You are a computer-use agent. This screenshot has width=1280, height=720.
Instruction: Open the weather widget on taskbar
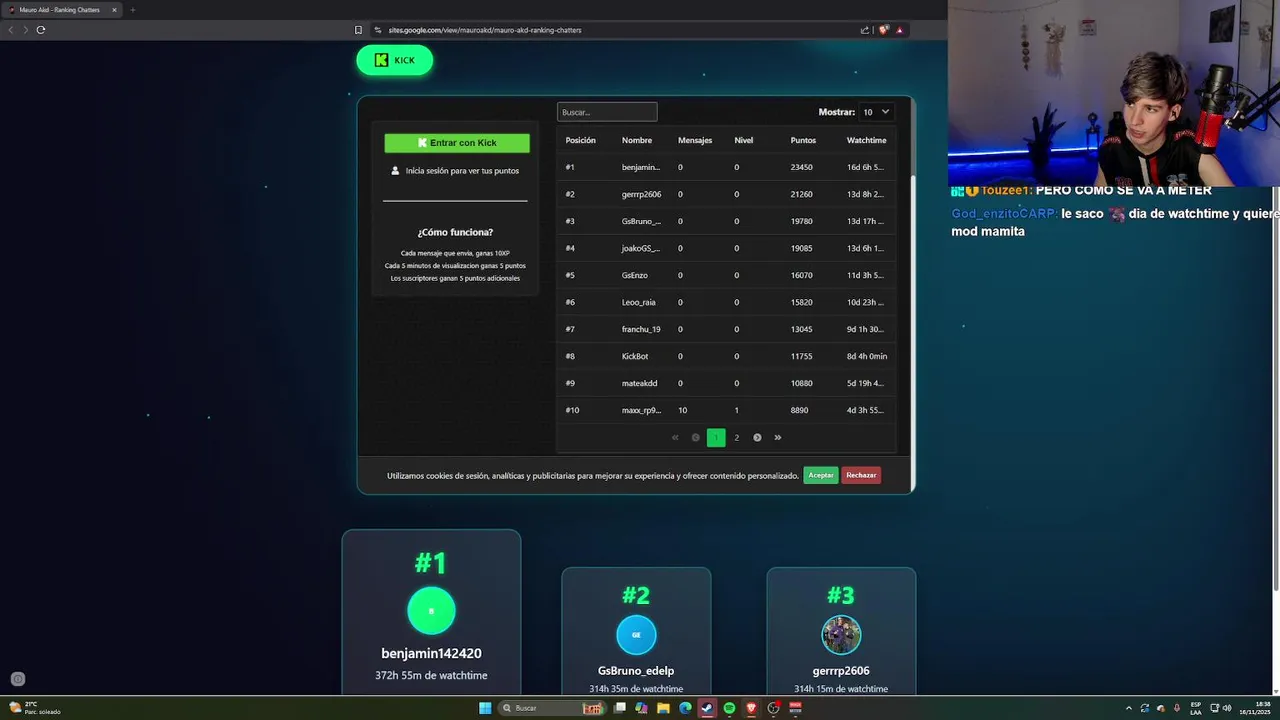tap(35, 708)
